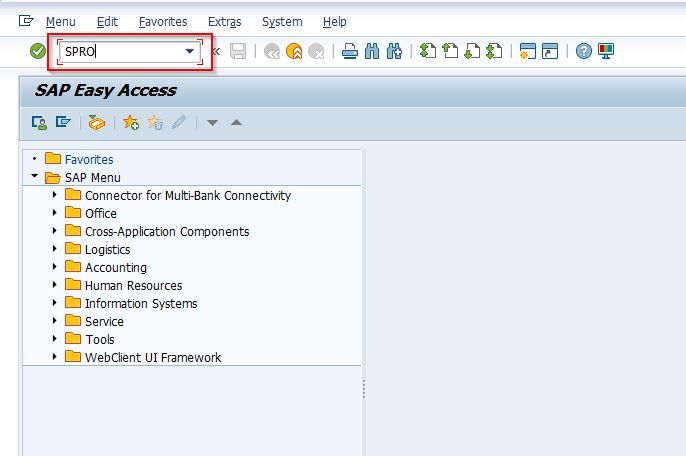Click the Last Page icon
The height and width of the screenshot is (456, 686).
pos(494,51)
